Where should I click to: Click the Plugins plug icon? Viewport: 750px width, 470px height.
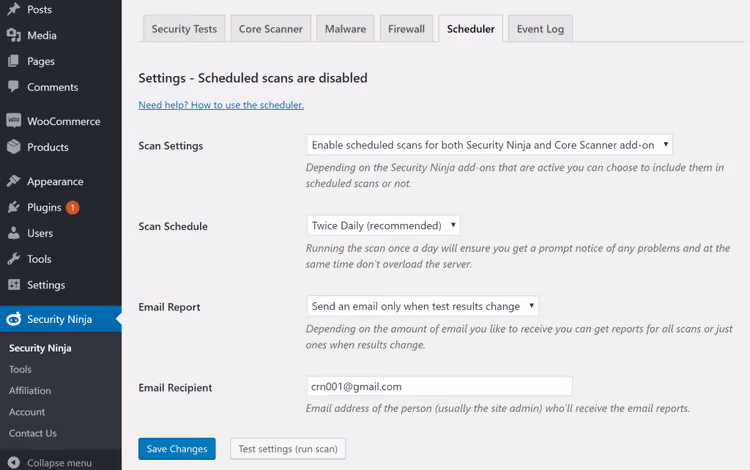(13, 207)
